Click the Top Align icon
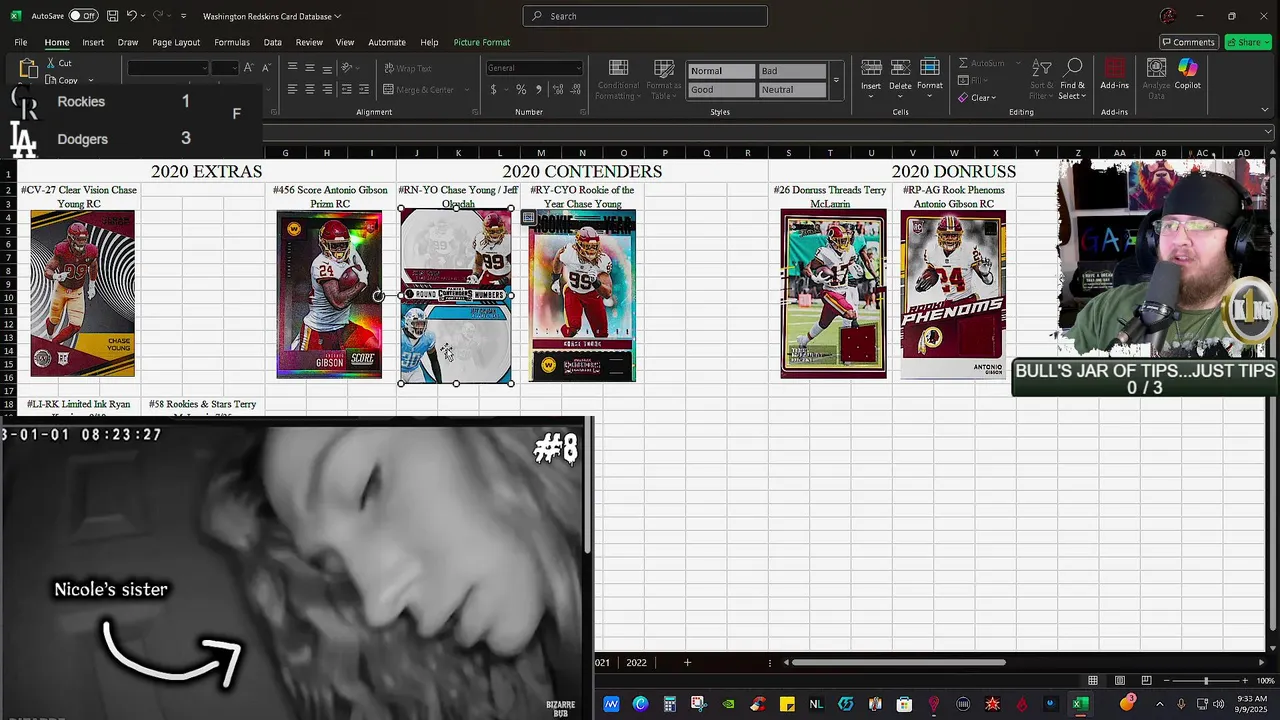This screenshot has height=720, width=1280. (x=292, y=68)
